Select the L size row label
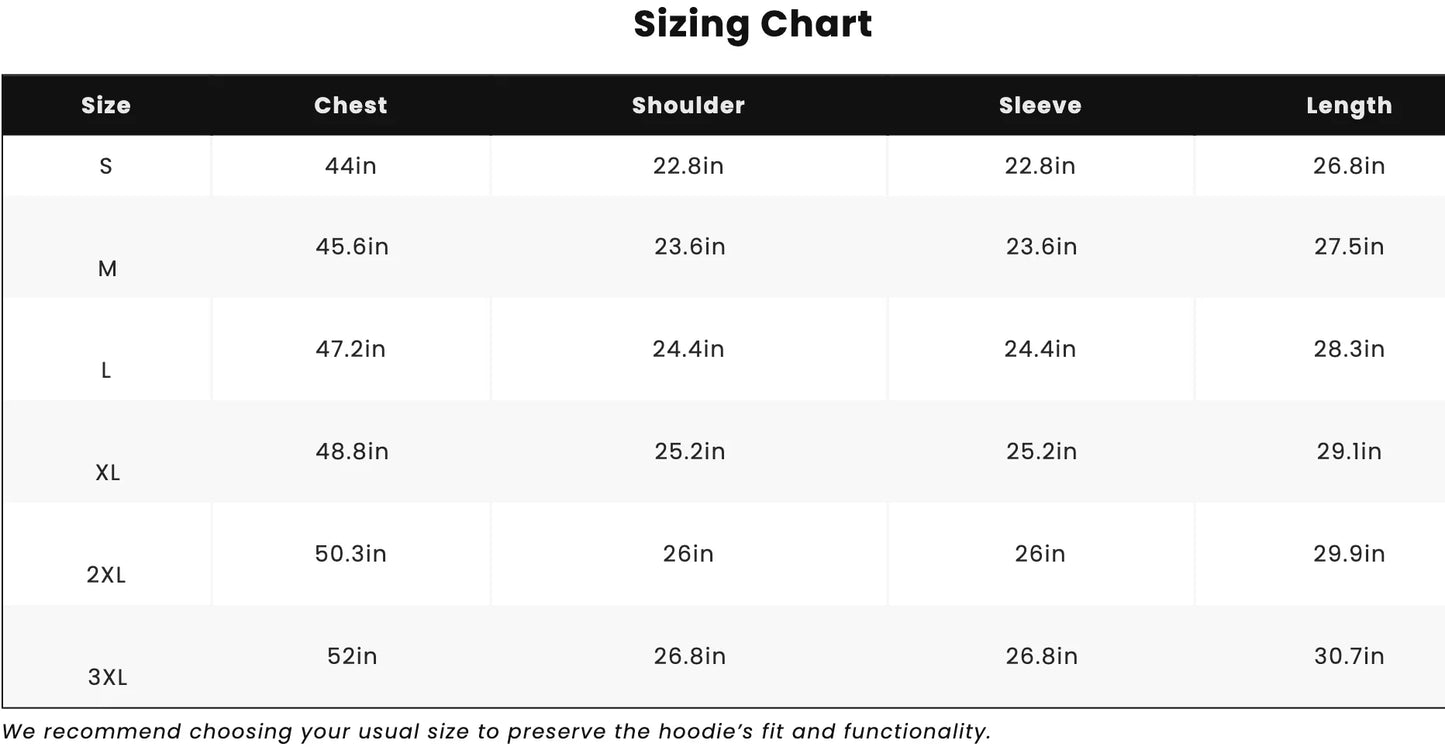The width and height of the screenshot is (1445, 754). coord(106,371)
